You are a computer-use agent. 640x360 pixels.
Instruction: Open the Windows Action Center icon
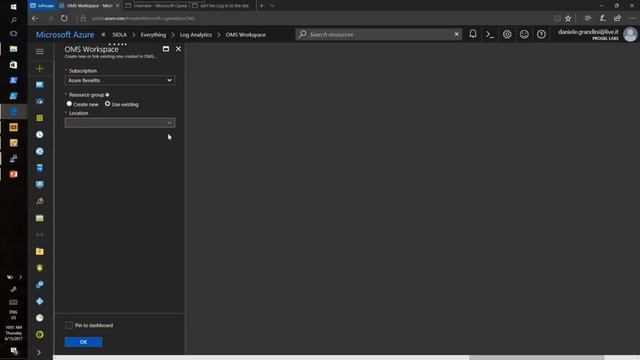14,351
